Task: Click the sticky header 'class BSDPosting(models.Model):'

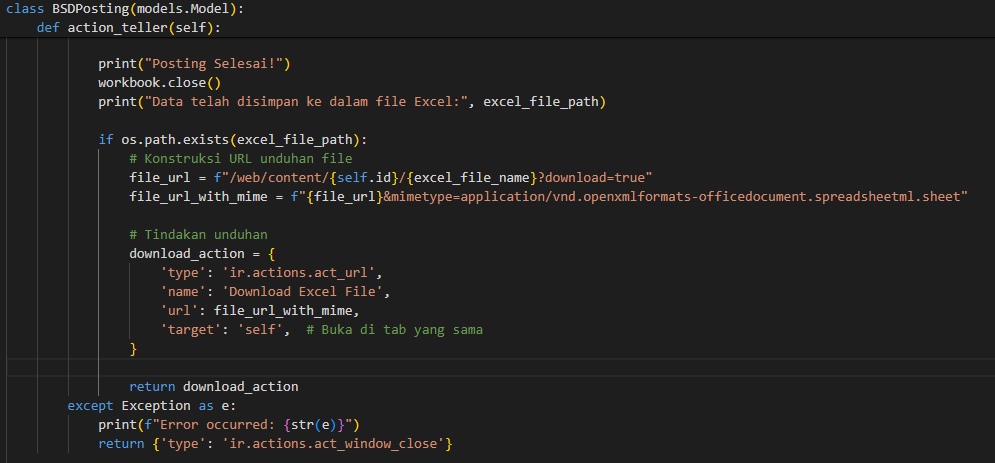Action: coord(124,10)
